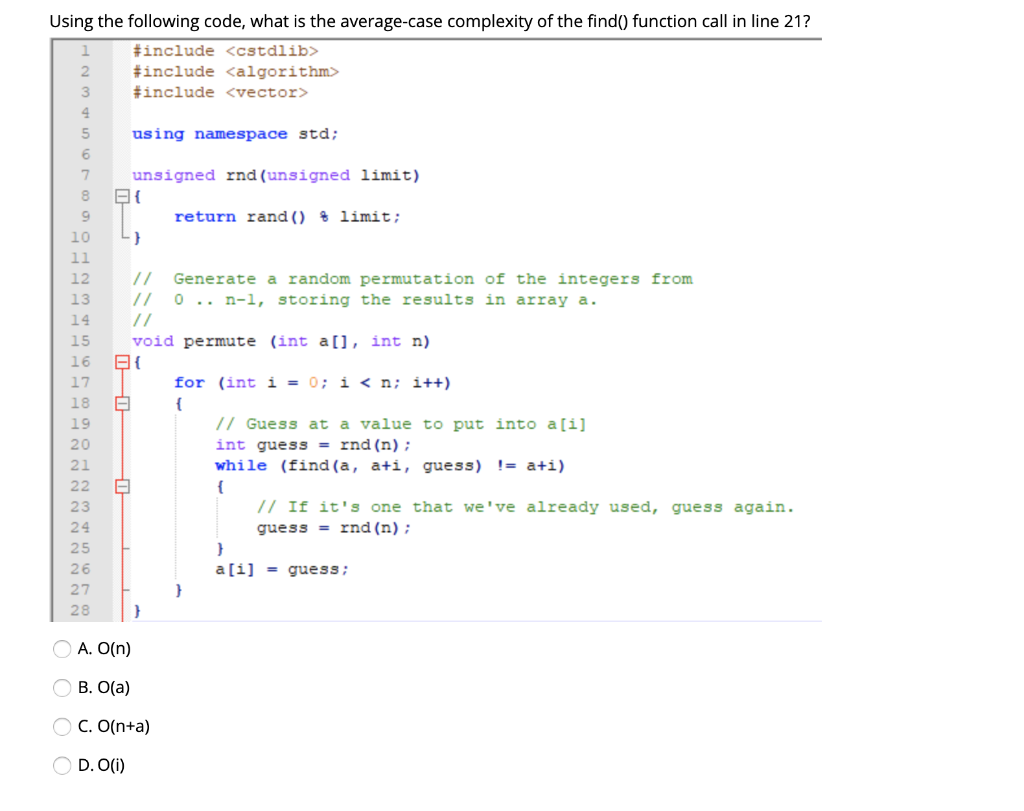Select answer option A. O(n)

(x=61, y=648)
